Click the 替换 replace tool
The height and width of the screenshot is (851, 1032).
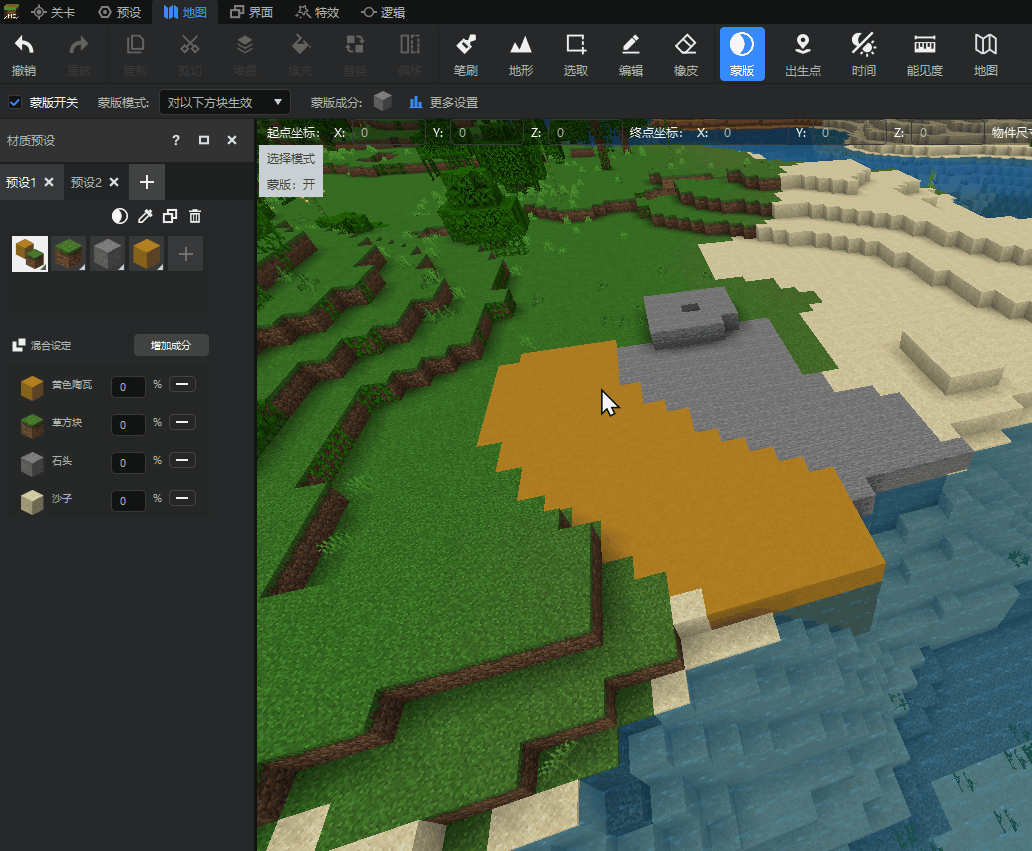point(355,55)
